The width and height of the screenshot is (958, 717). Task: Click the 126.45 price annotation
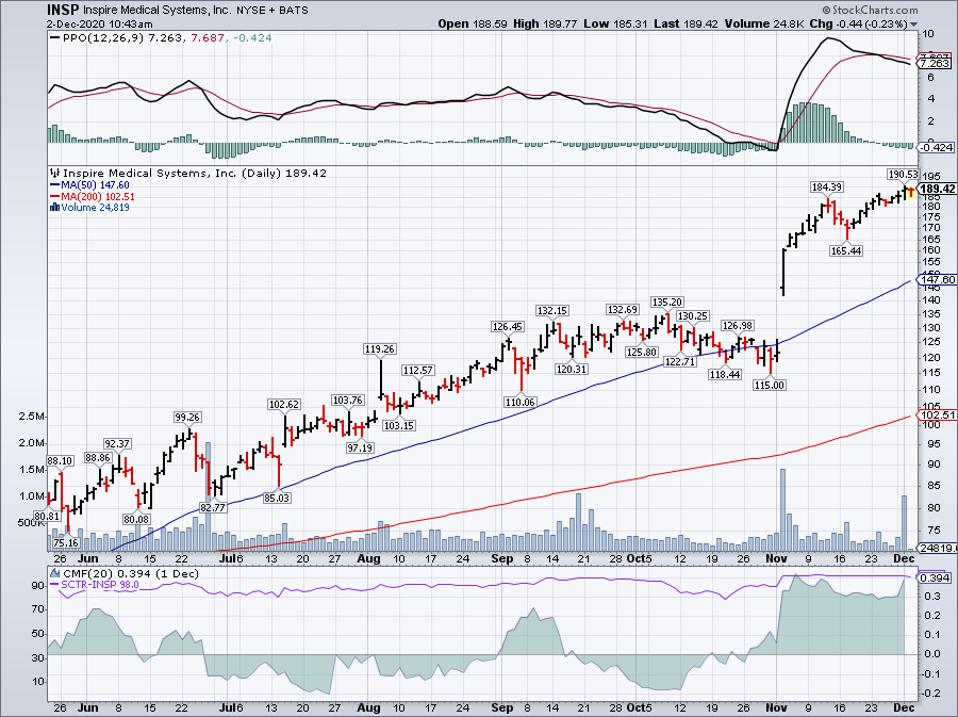coord(508,327)
